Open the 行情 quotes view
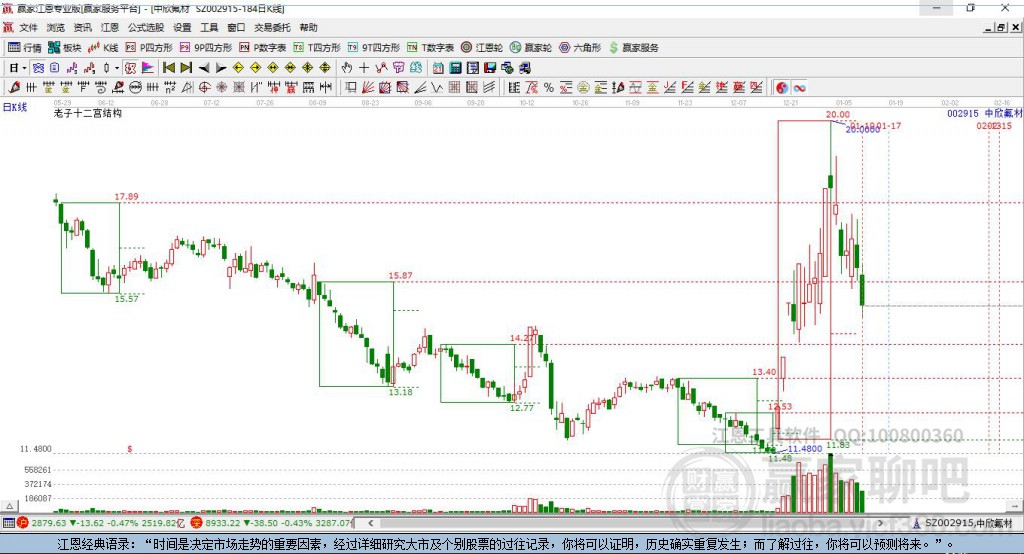The image size is (1024, 554). (x=25, y=48)
